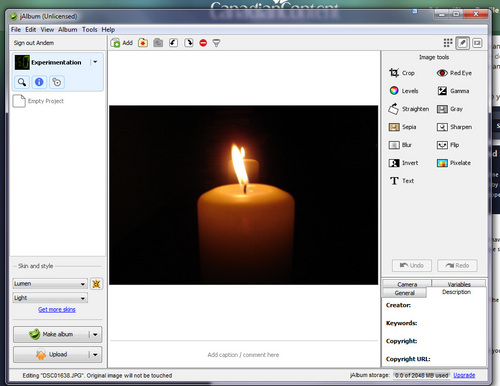Rotate the image right
Screen dimensions: 500x386
189,43
